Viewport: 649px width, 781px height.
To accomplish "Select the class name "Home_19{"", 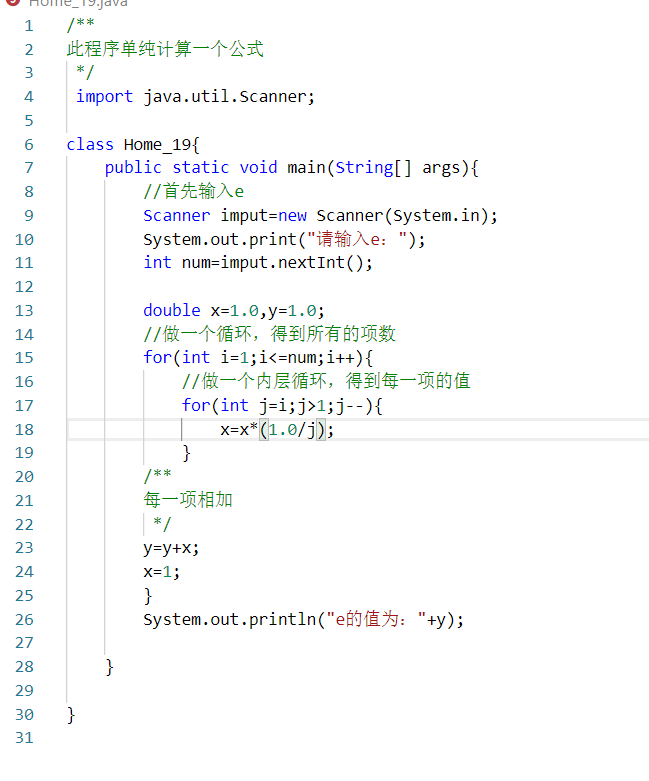I will 161,144.
